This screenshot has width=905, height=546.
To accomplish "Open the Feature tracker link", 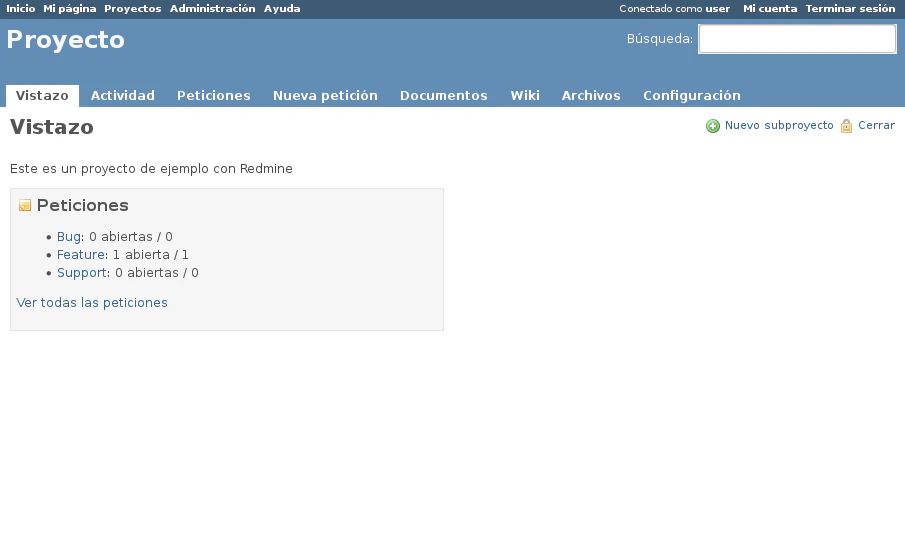I will tap(81, 255).
